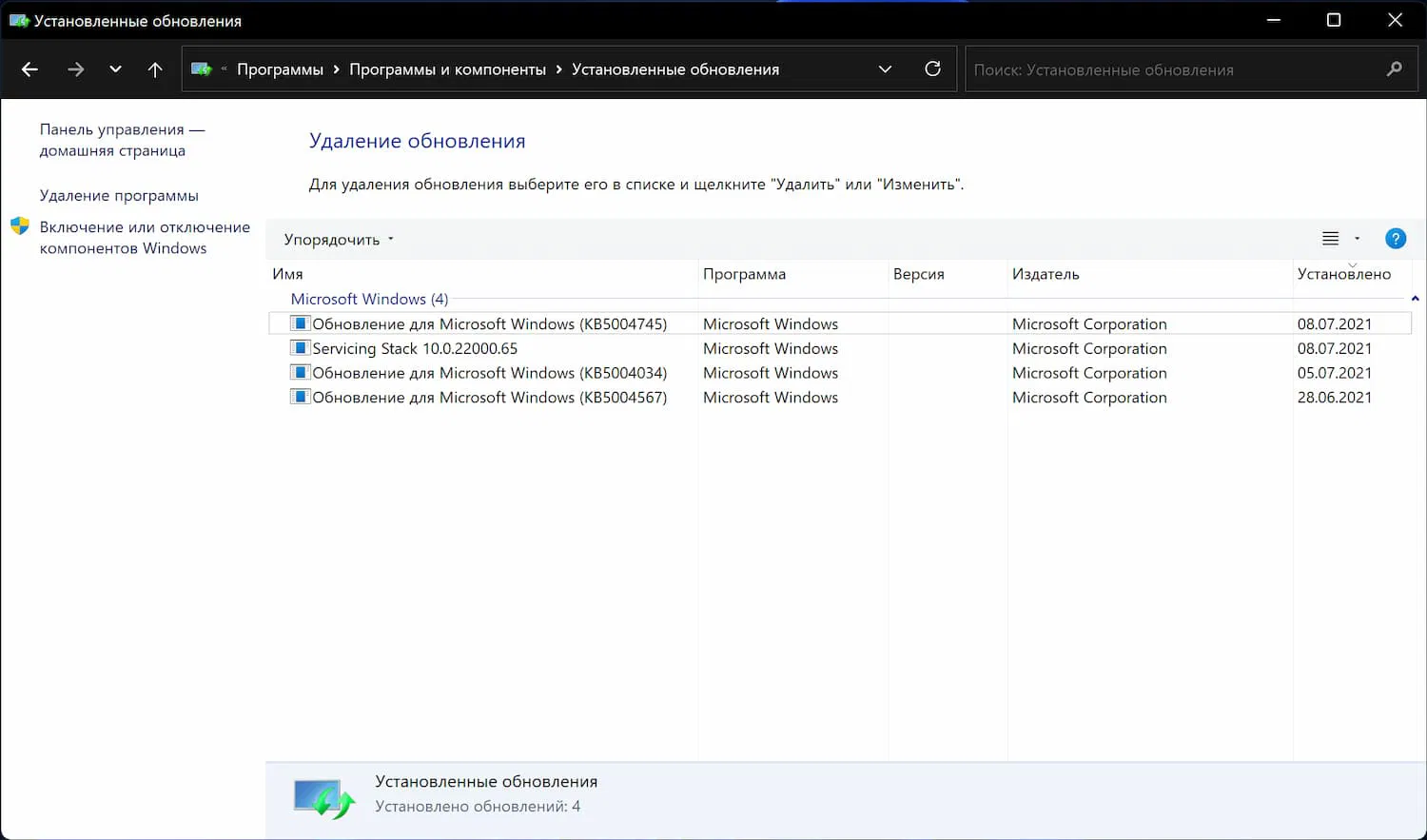Click the installed updates icon in details pane
This screenshot has width=1427, height=840.
tap(324, 799)
